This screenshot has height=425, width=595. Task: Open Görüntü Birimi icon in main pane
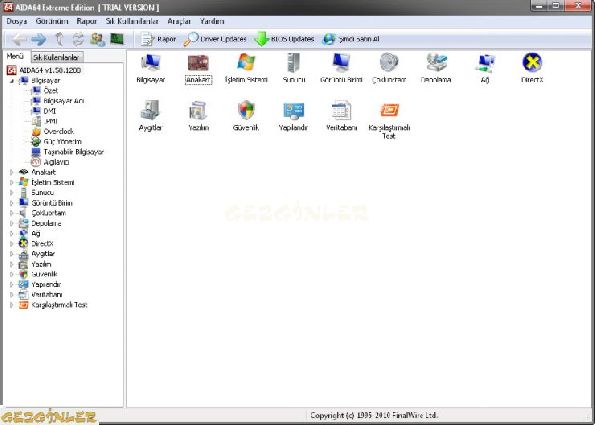(341, 68)
